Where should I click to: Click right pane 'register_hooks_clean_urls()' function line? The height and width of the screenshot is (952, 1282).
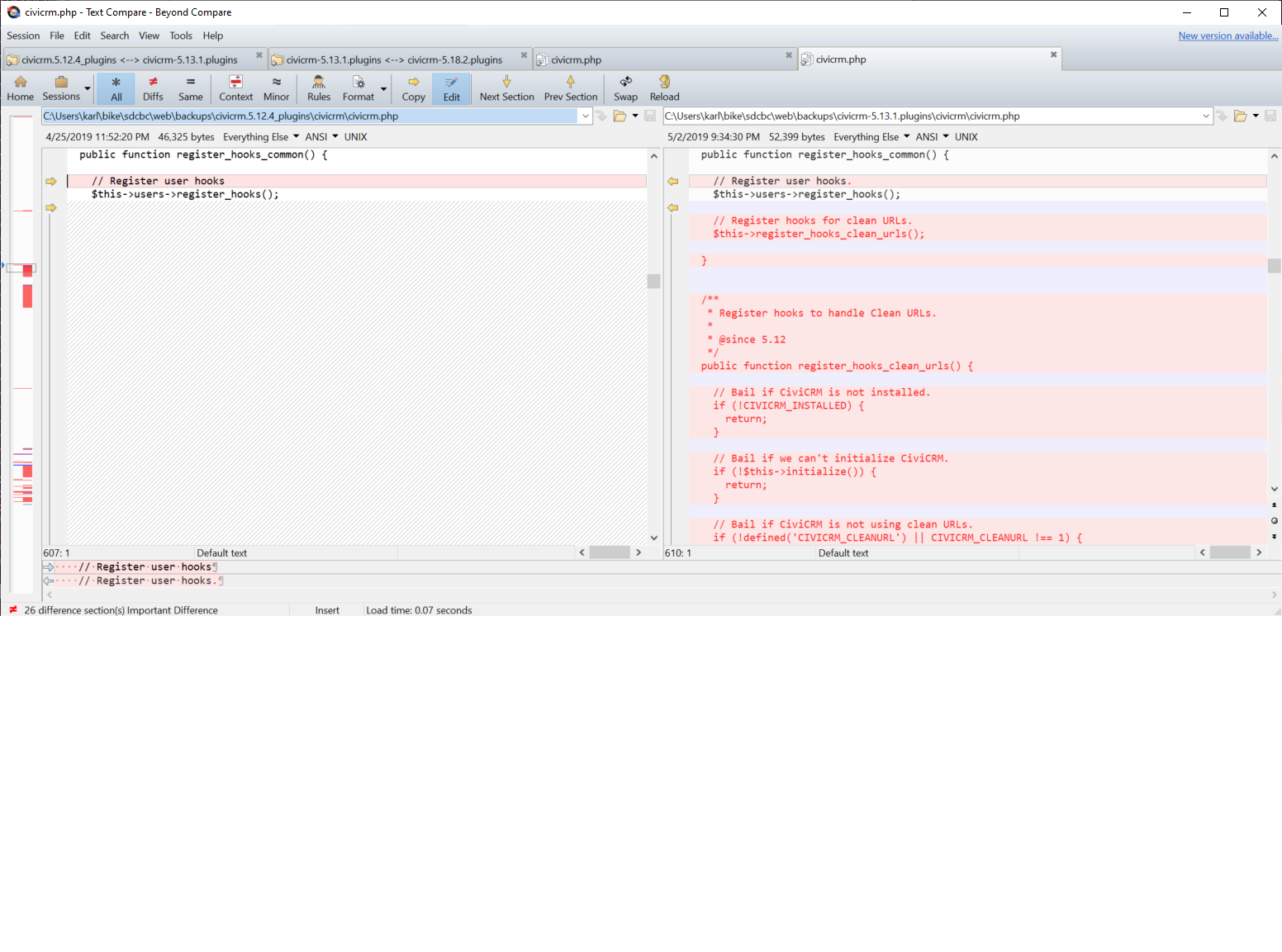coord(837,366)
